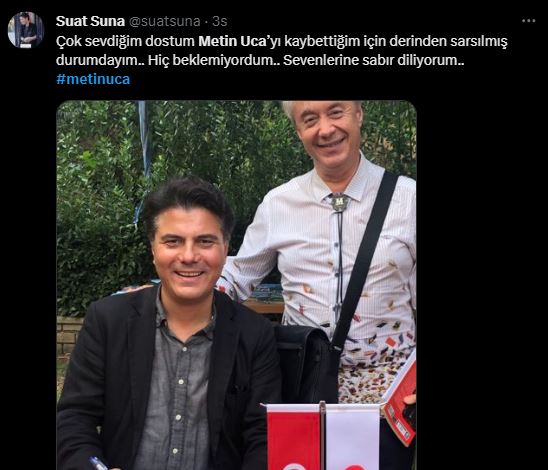Click the black shoulder bag in photo

click(306, 365)
